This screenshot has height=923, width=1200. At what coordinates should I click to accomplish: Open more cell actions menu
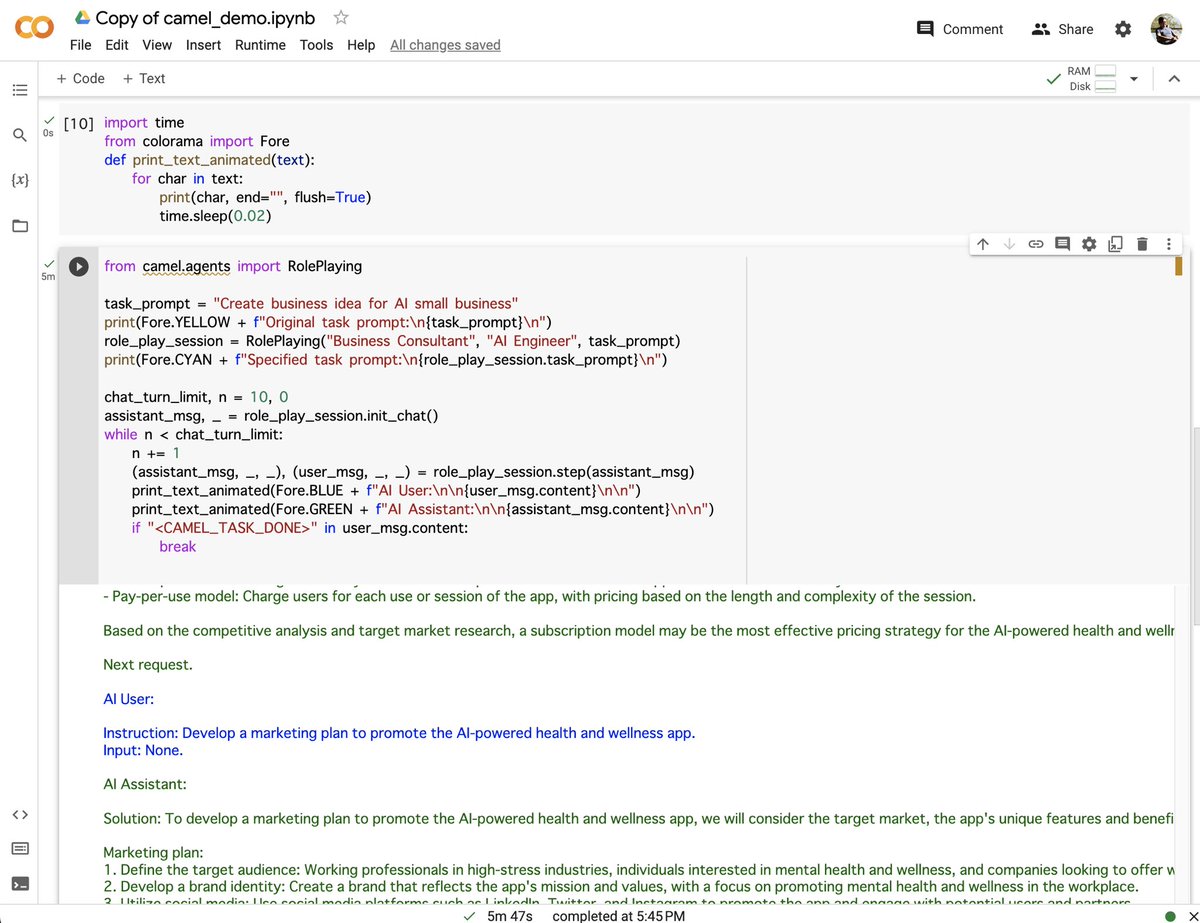point(1168,244)
